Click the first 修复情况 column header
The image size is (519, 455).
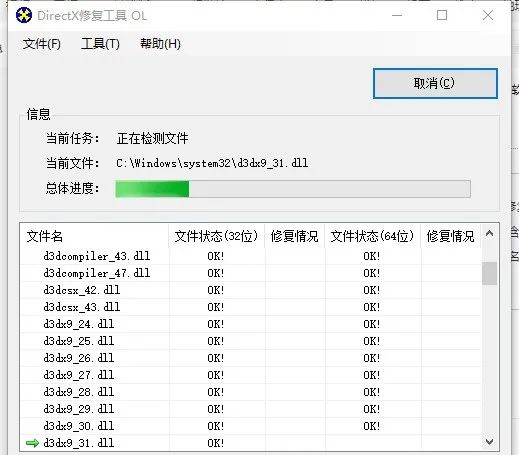(x=295, y=236)
